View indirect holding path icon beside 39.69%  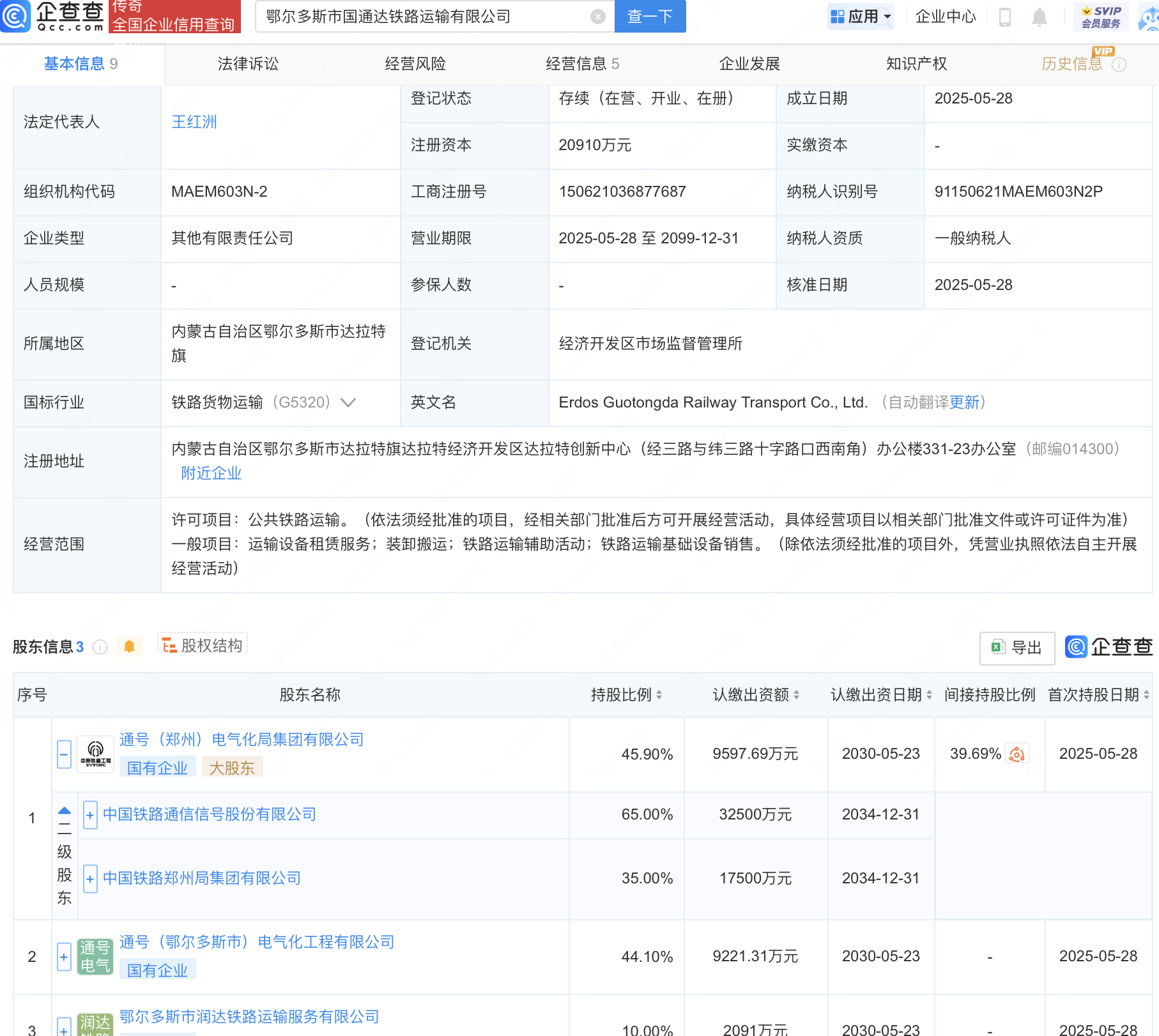pos(1017,754)
